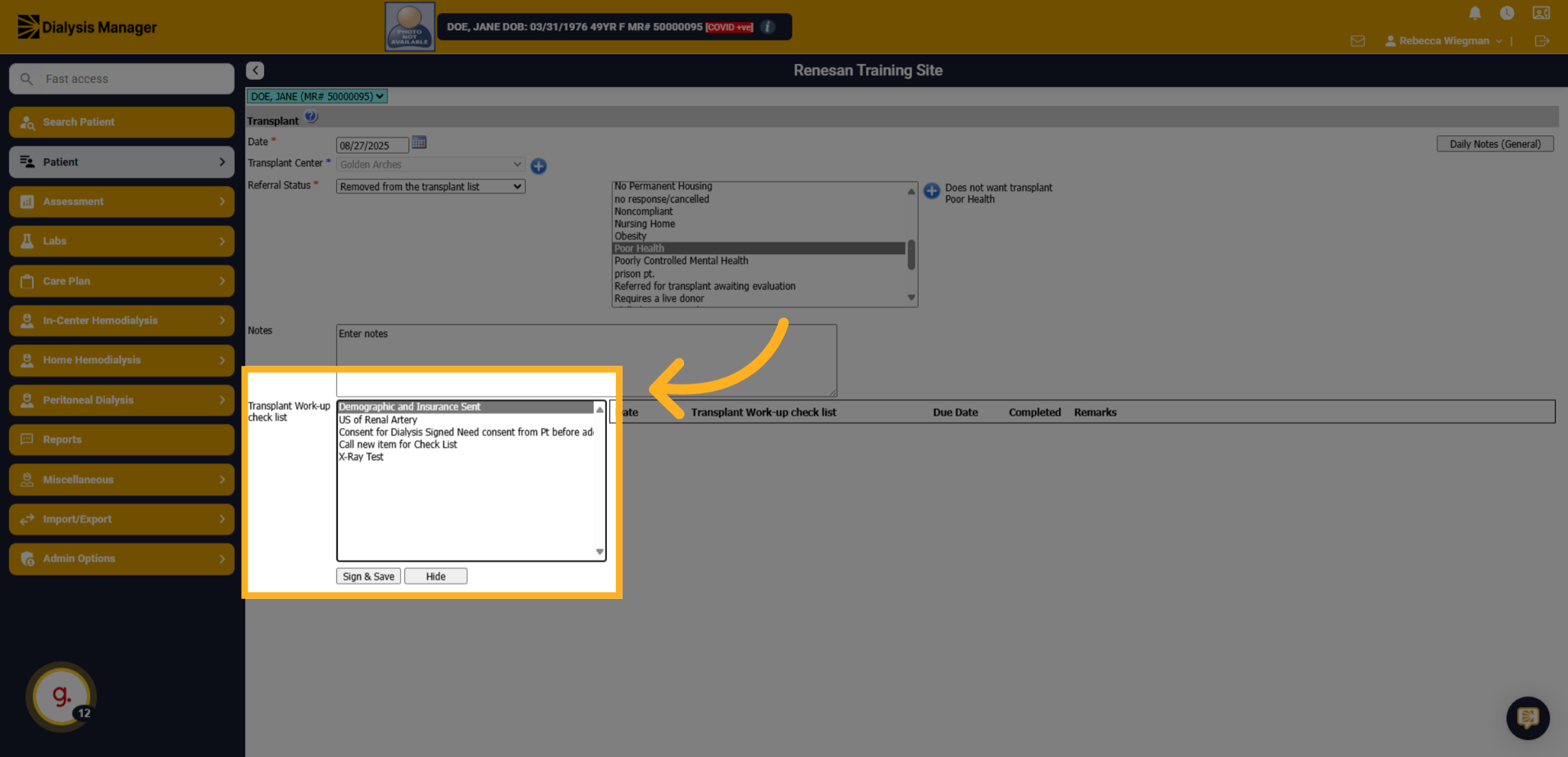The width and height of the screenshot is (1568, 757).
Task: Expand the In-Center Hemodialysis menu
Action: click(x=122, y=321)
